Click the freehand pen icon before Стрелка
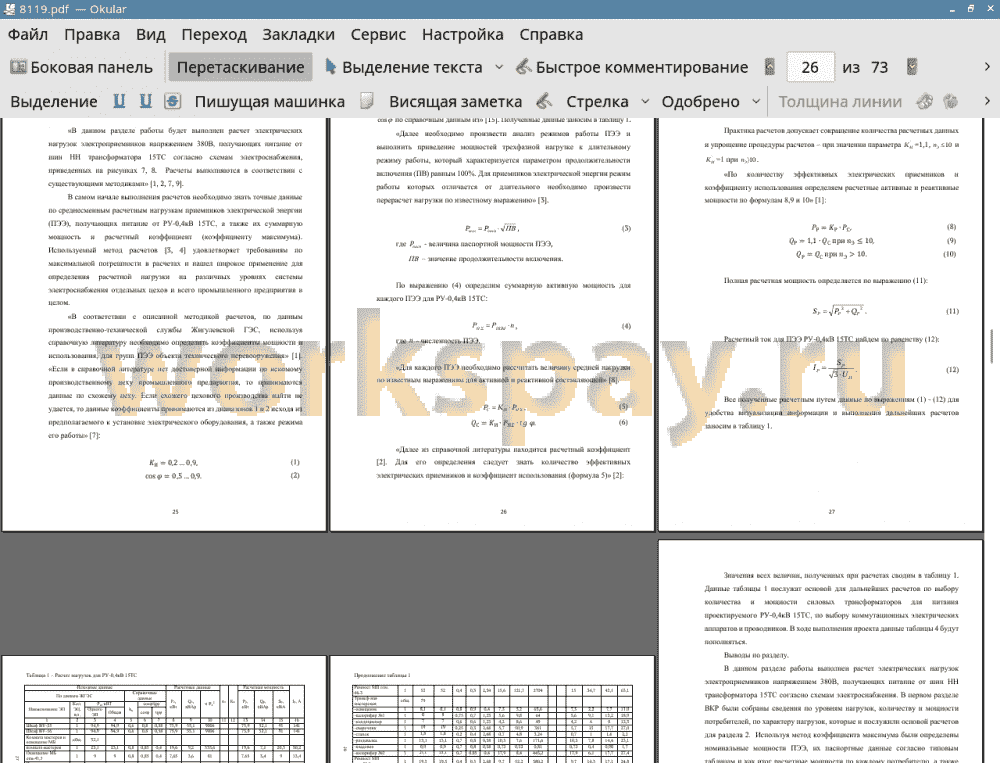This screenshot has width=1000, height=763. [544, 101]
